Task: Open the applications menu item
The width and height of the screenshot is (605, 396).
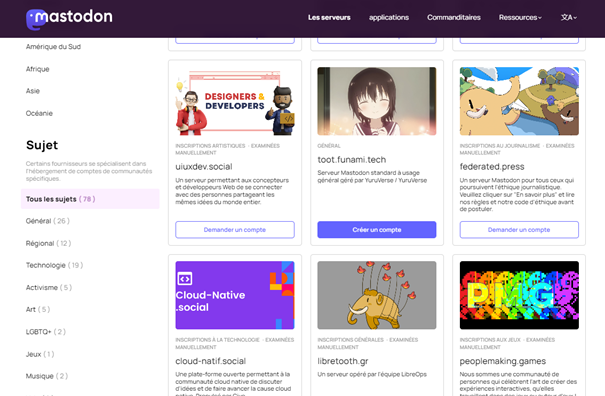Action: pos(389,17)
